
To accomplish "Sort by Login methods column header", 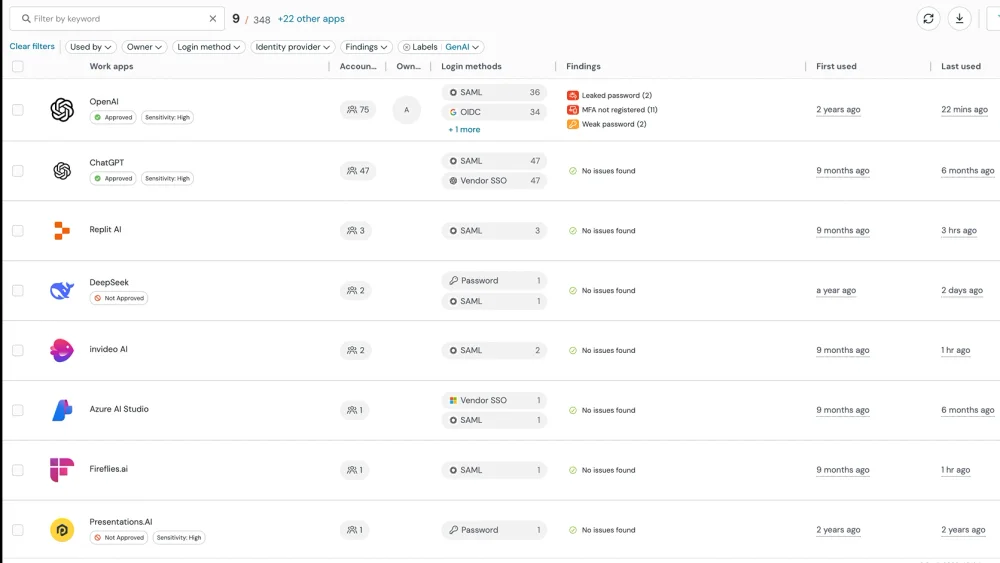I will click(x=471, y=66).
